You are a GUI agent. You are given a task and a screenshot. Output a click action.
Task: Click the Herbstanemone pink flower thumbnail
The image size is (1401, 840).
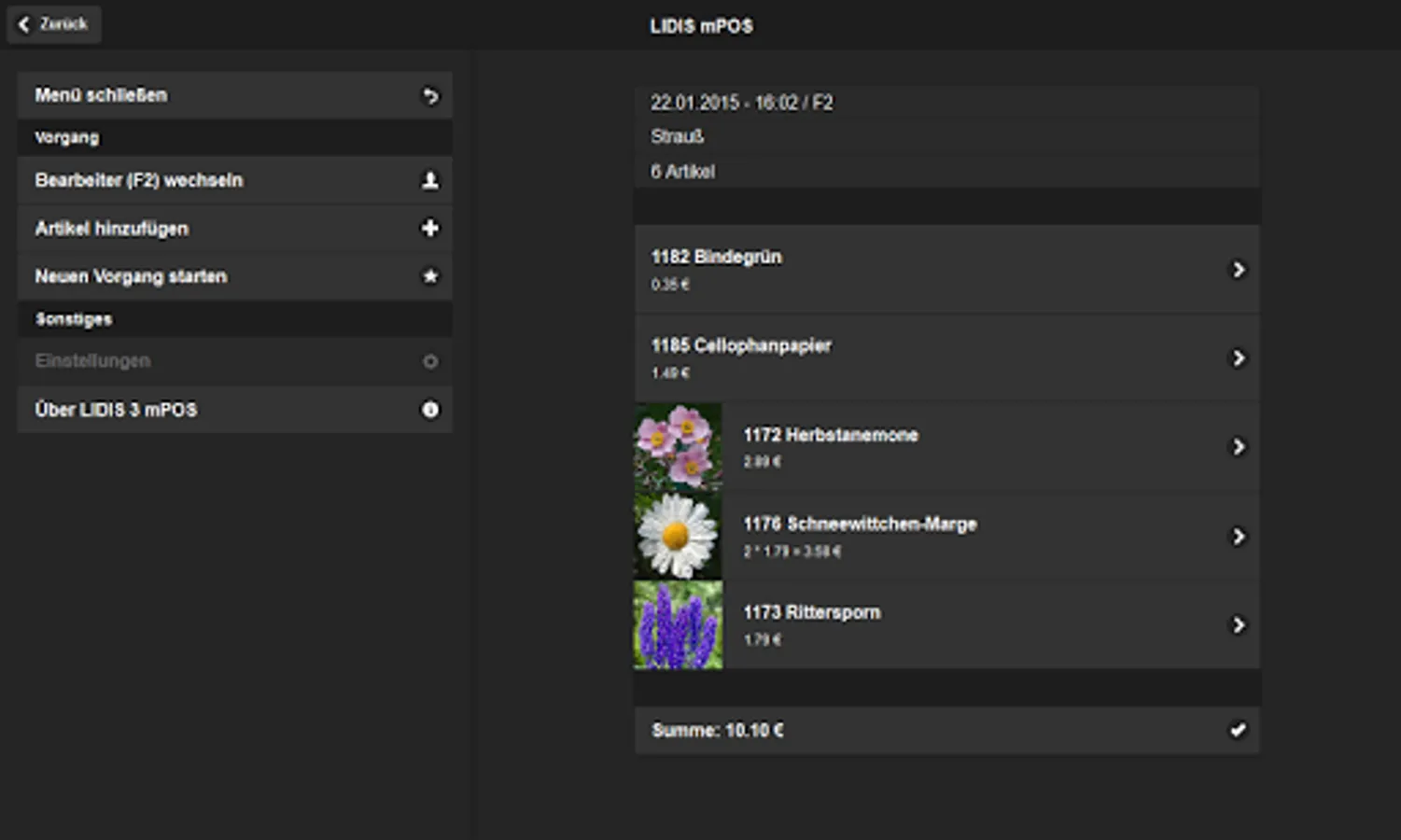679,447
